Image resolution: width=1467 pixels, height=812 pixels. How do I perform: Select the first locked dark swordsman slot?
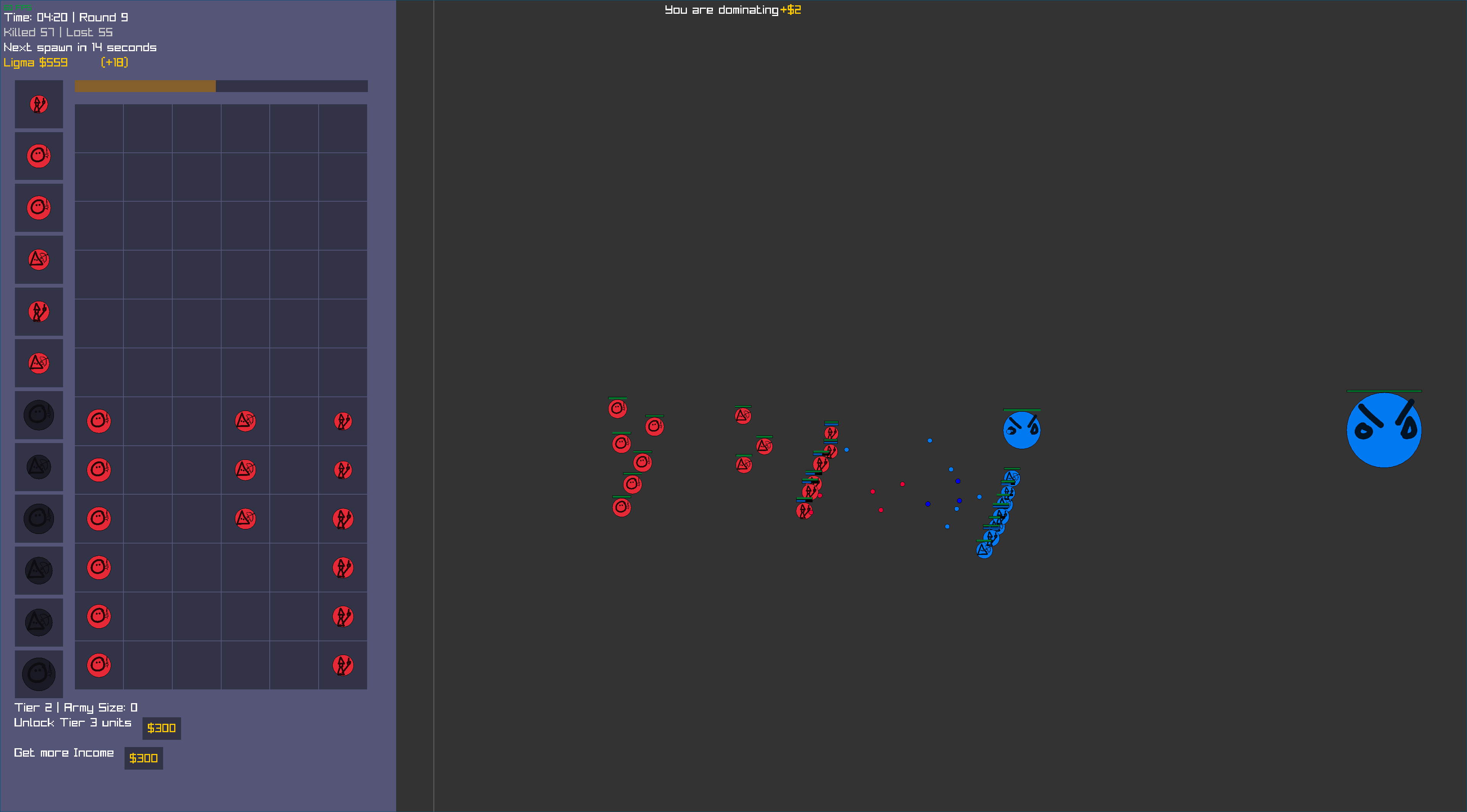(x=39, y=415)
